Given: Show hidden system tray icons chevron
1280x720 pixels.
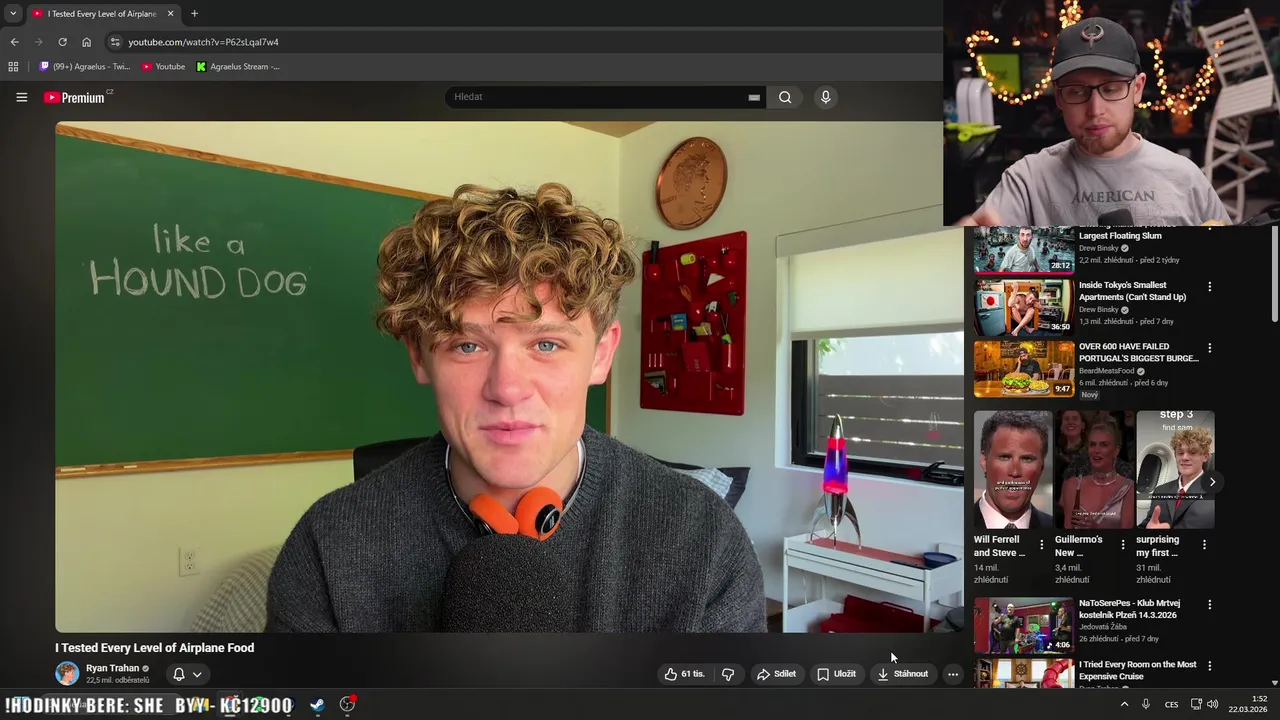Looking at the screenshot, I should coord(1124,705).
